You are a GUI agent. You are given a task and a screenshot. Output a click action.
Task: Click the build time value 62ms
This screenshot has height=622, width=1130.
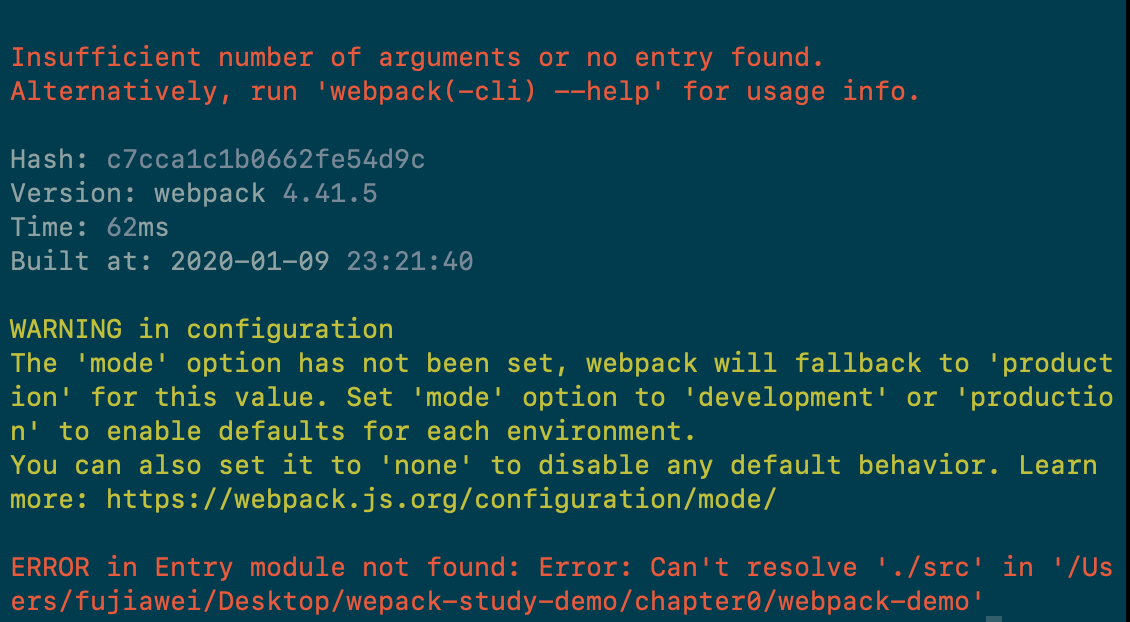138,227
